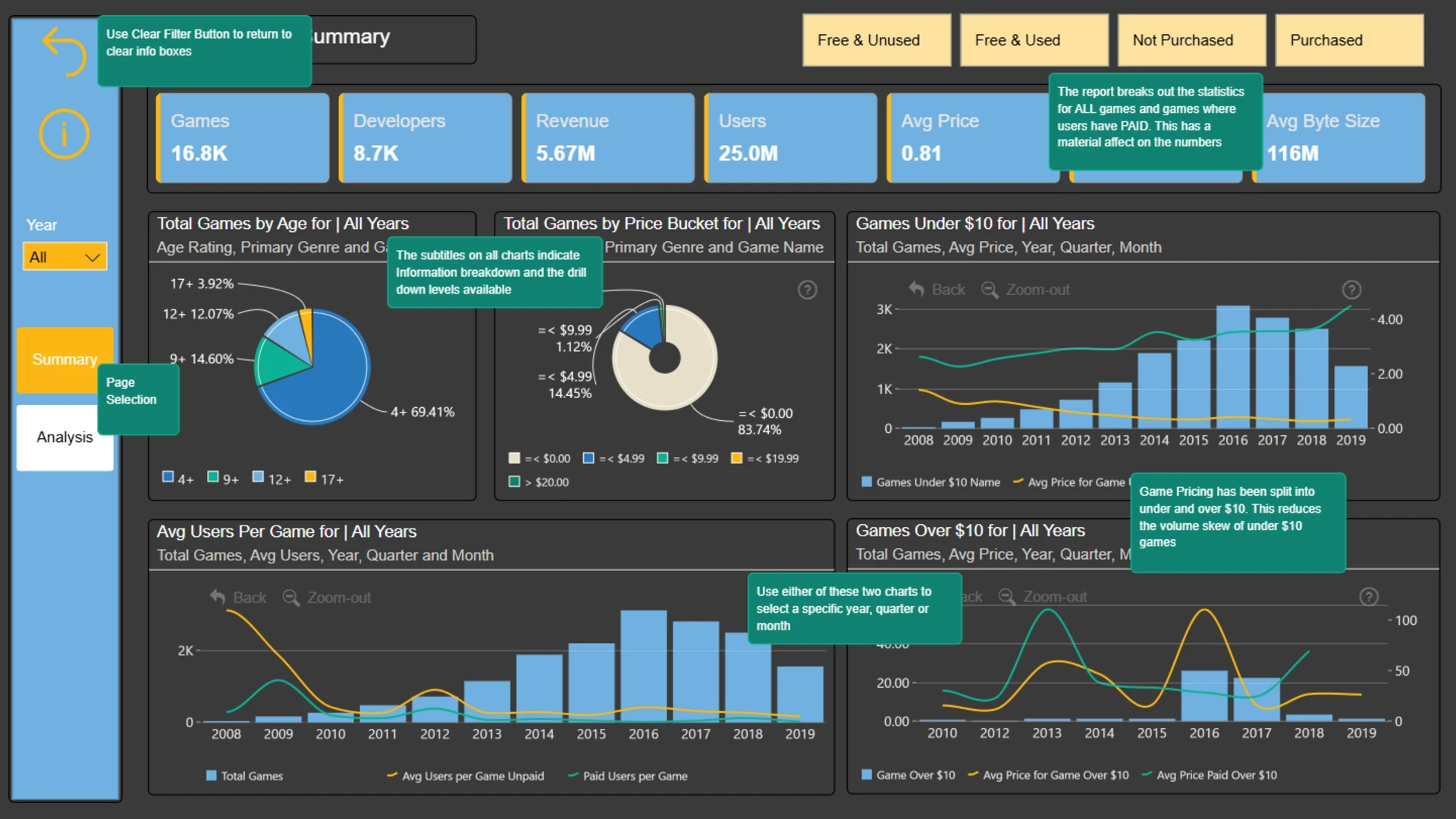Click the Purchased filter button
The height and width of the screenshot is (819, 1456).
coord(1349,40)
